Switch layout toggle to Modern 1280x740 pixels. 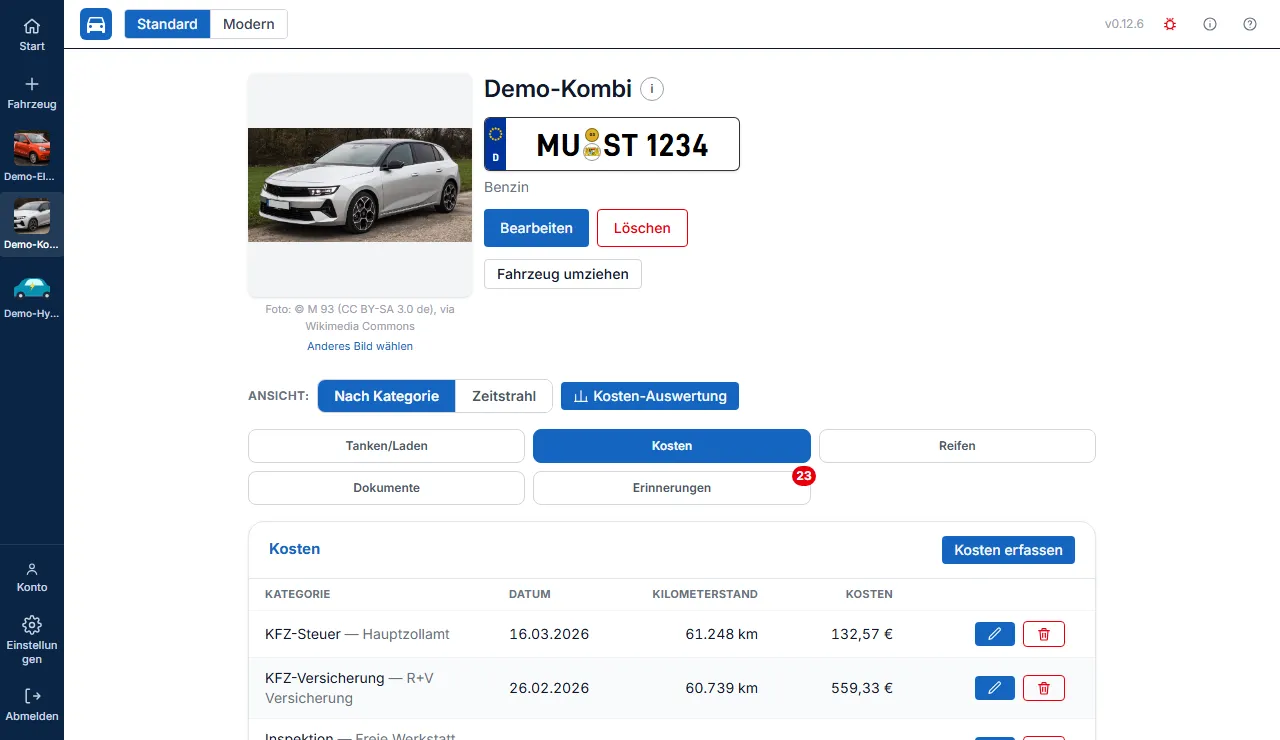pyautogui.click(x=249, y=24)
